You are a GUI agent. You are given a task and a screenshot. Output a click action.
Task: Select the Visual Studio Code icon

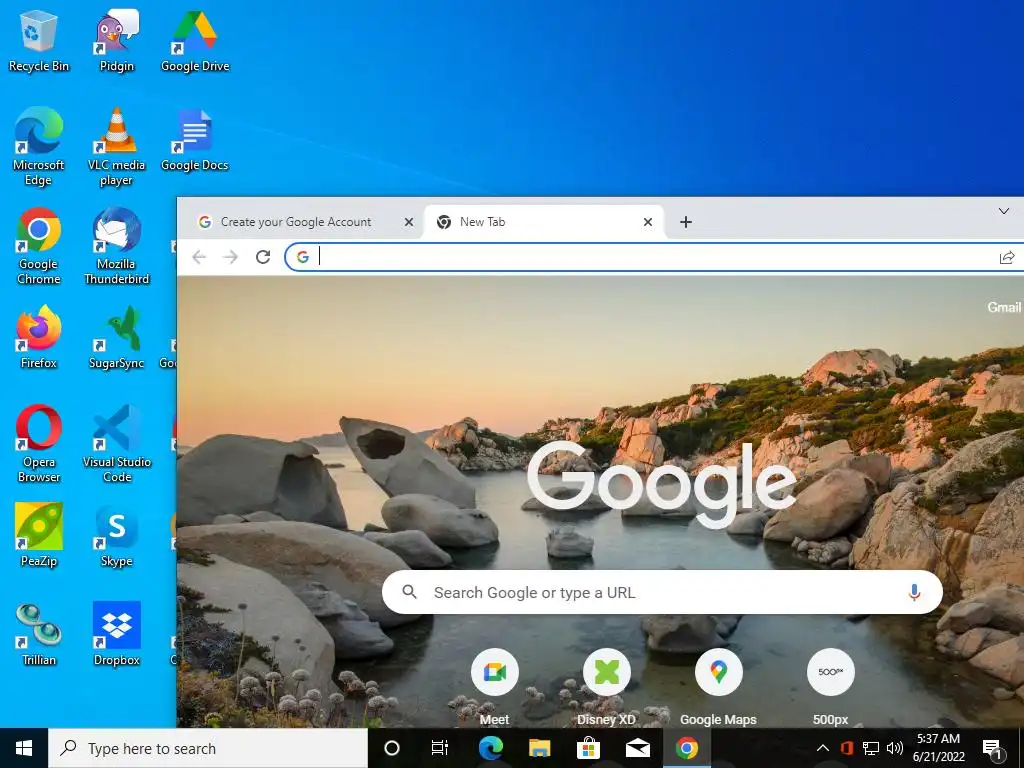(116, 444)
